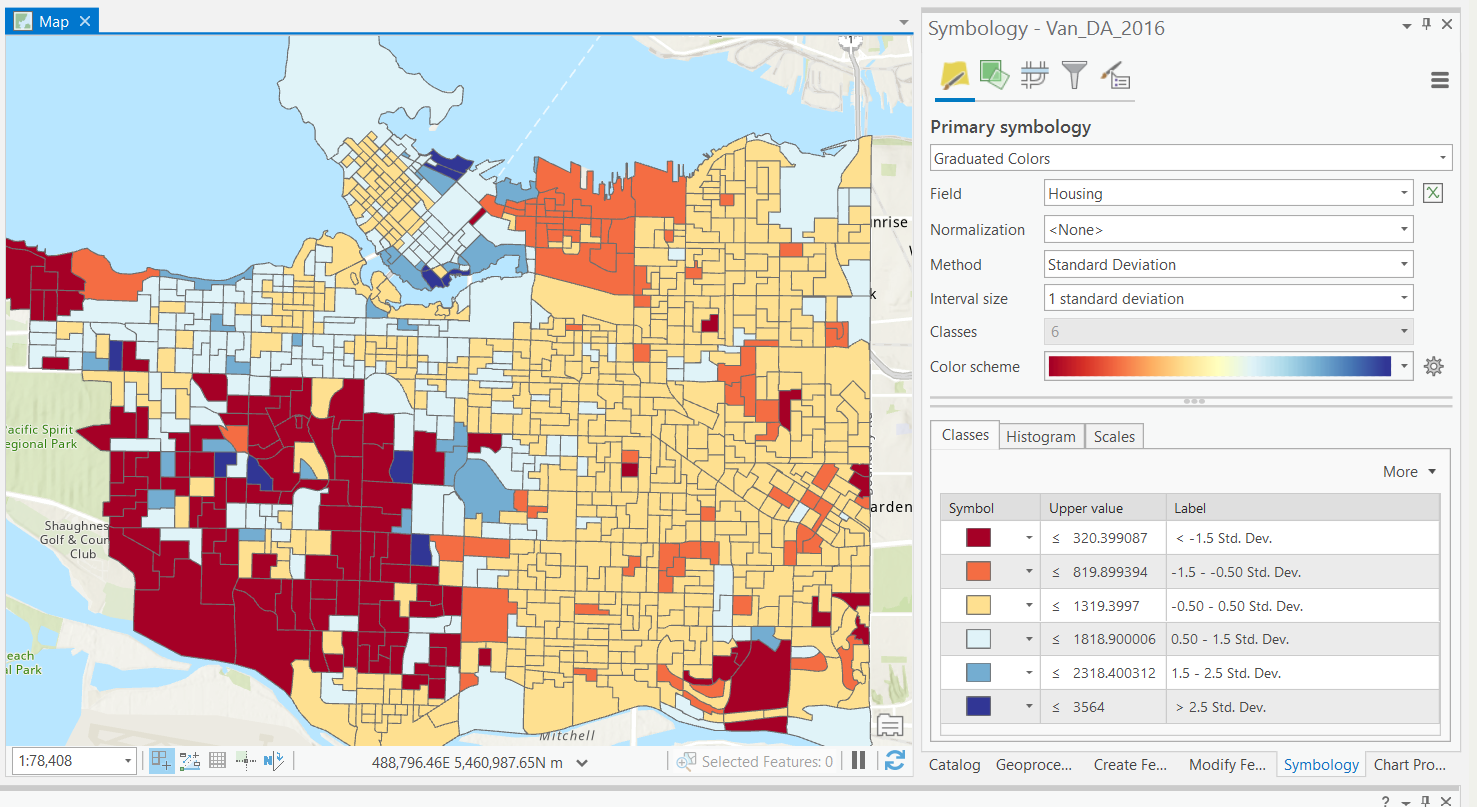The height and width of the screenshot is (807, 1477).
Task: Click the expression button beside Field
Action: [x=1433, y=193]
